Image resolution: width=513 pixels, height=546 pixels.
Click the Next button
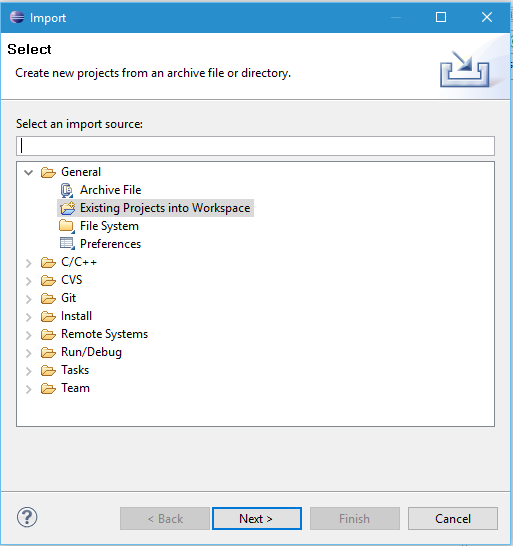[x=257, y=518]
